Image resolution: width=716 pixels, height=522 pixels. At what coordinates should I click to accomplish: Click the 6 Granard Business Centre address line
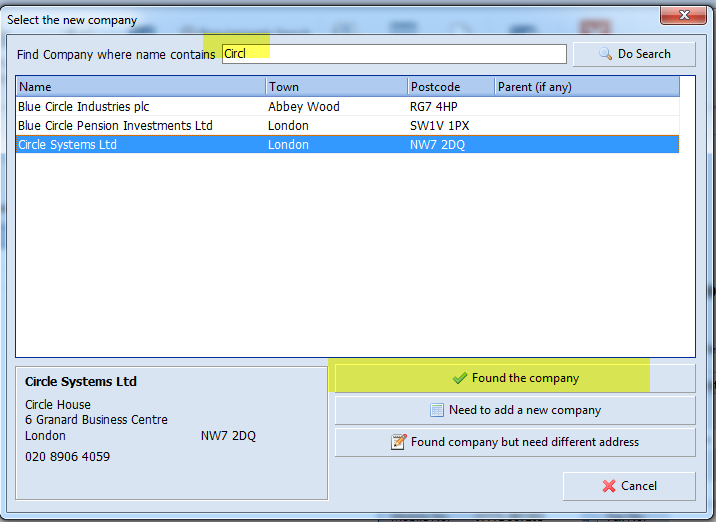96,420
